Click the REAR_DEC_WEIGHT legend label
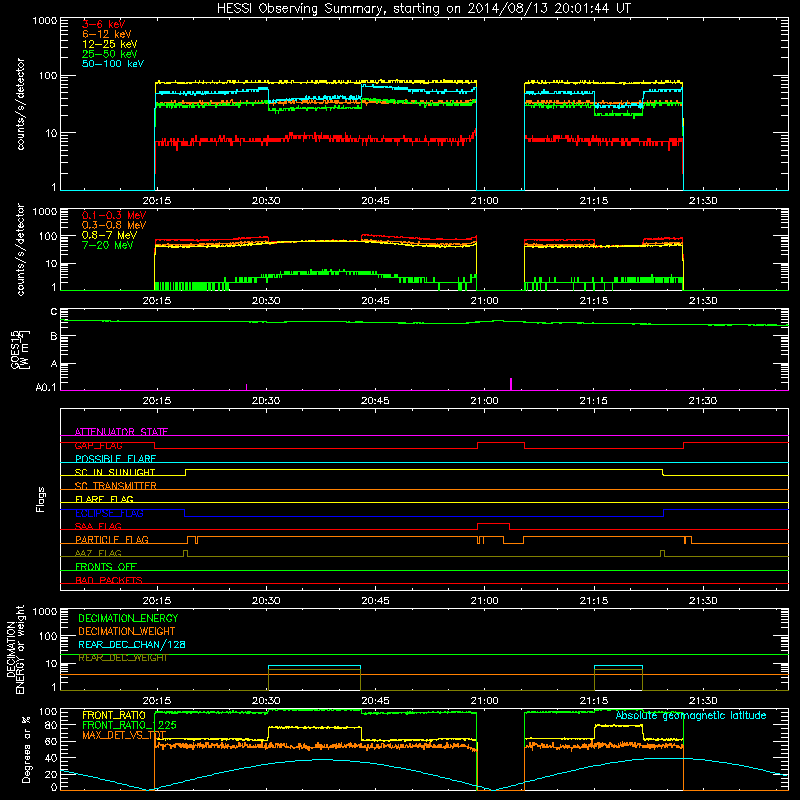Image resolution: width=800 pixels, height=800 pixels. pyautogui.click(x=123, y=658)
